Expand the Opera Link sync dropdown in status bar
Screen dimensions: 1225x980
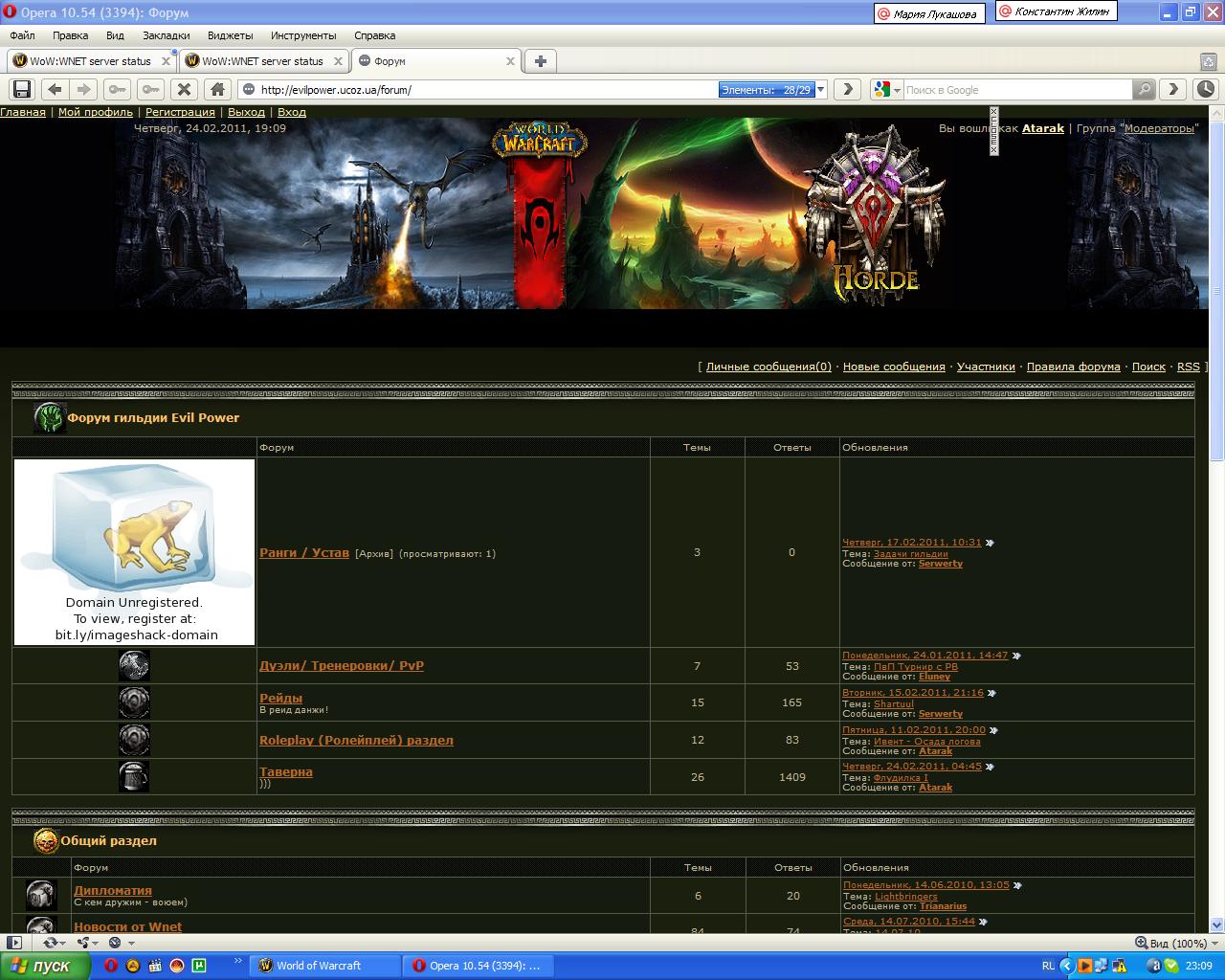pos(62,943)
